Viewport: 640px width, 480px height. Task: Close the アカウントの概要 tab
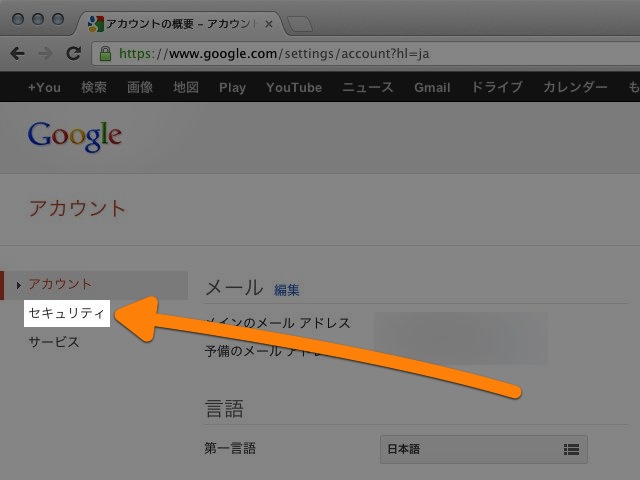tap(269, 24)
